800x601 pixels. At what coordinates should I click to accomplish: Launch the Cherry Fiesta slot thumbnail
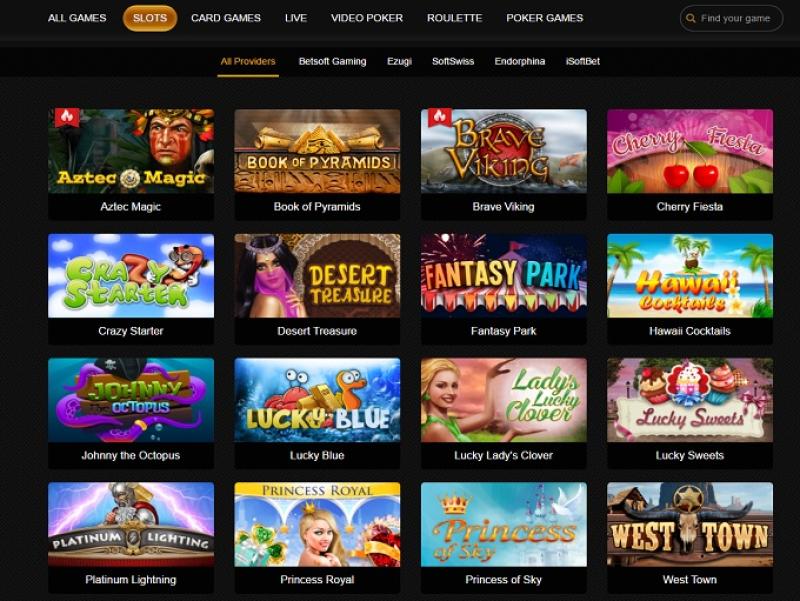[690, 151]
